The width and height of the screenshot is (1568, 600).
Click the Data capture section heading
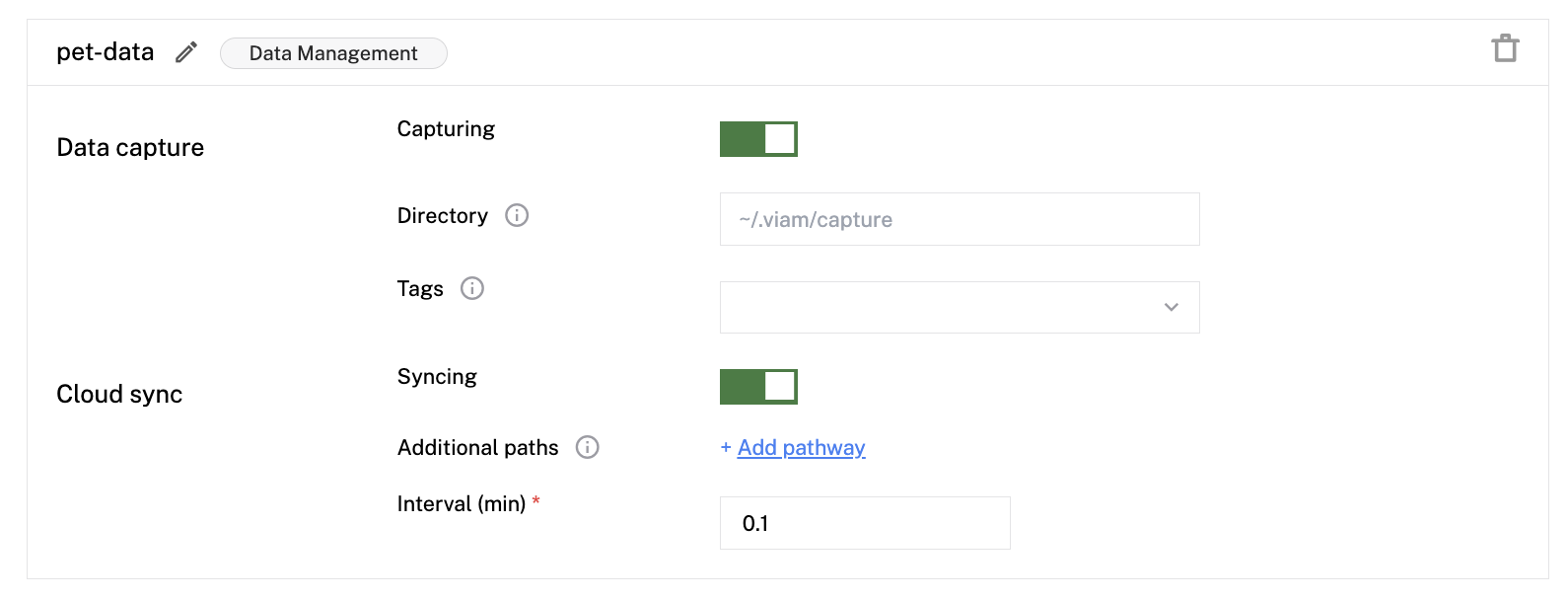(130, 148)
